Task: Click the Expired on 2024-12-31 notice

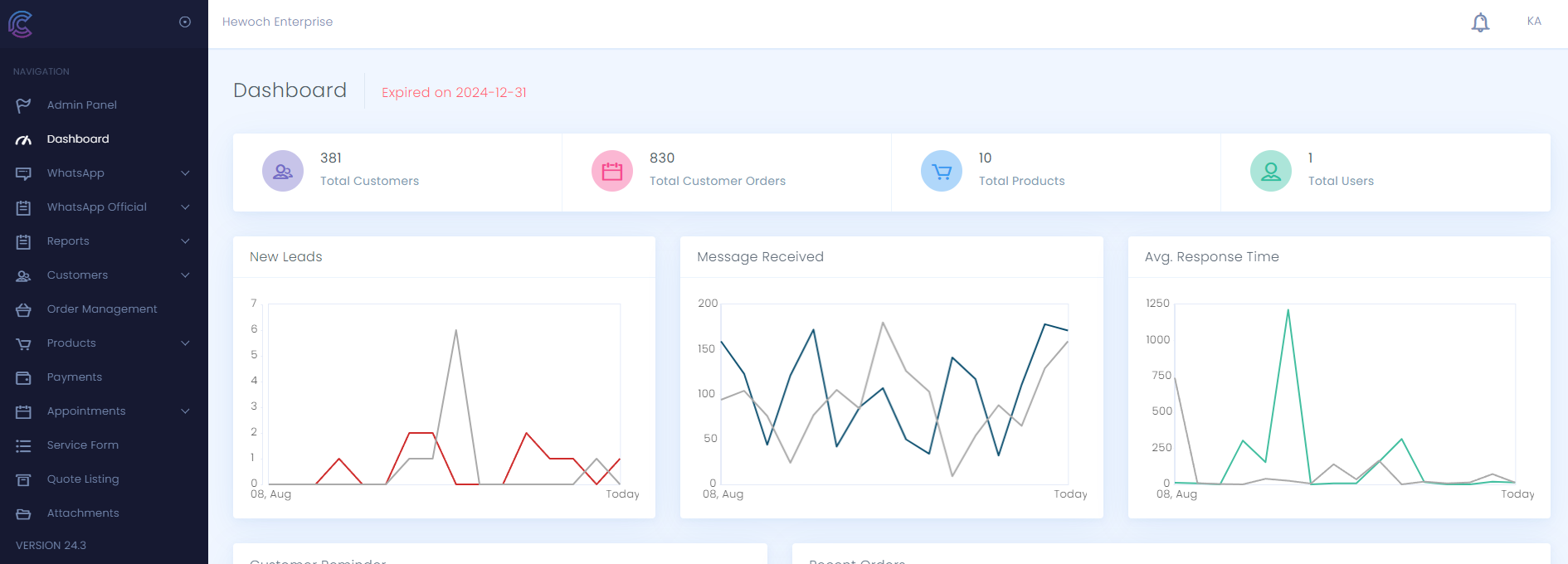Action: point(454,92)
